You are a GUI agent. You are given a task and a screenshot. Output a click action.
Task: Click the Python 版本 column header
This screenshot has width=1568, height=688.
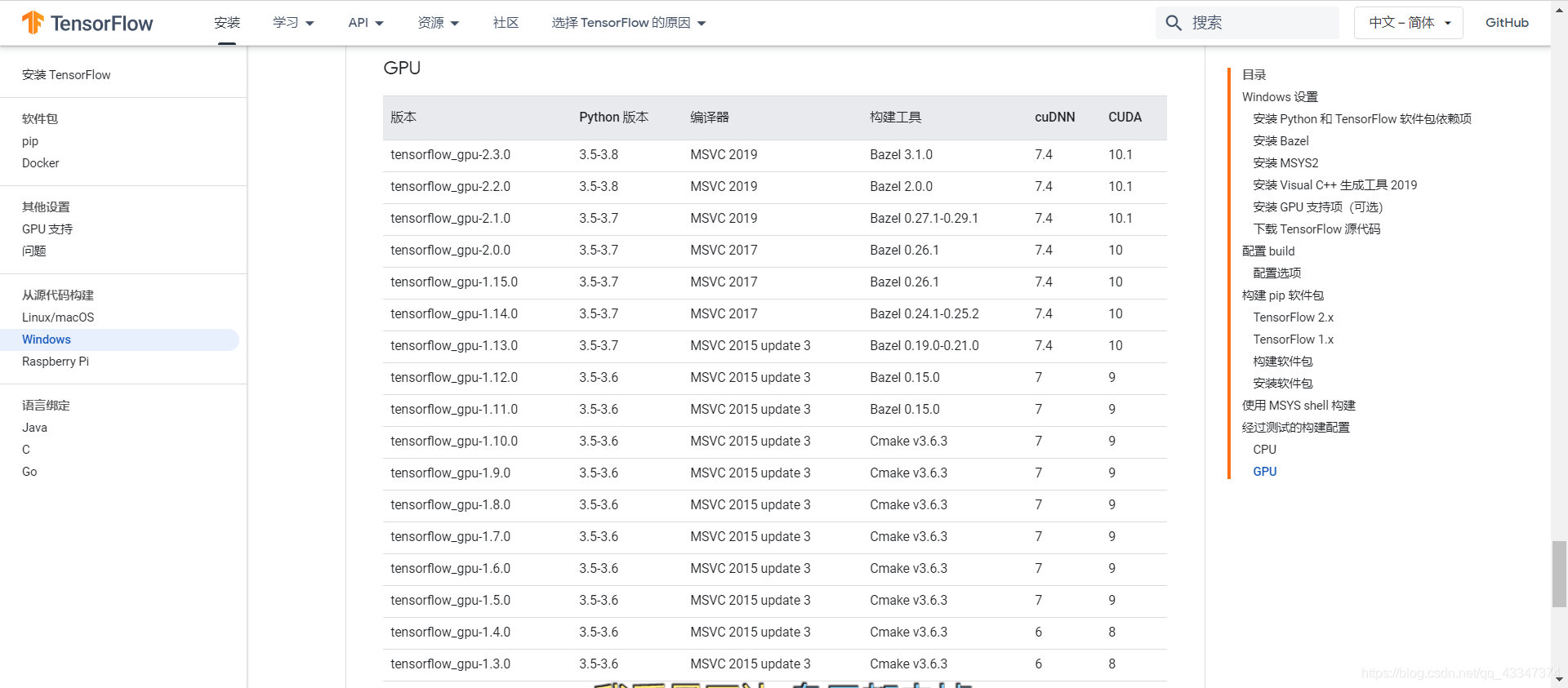tap(614, 118)
